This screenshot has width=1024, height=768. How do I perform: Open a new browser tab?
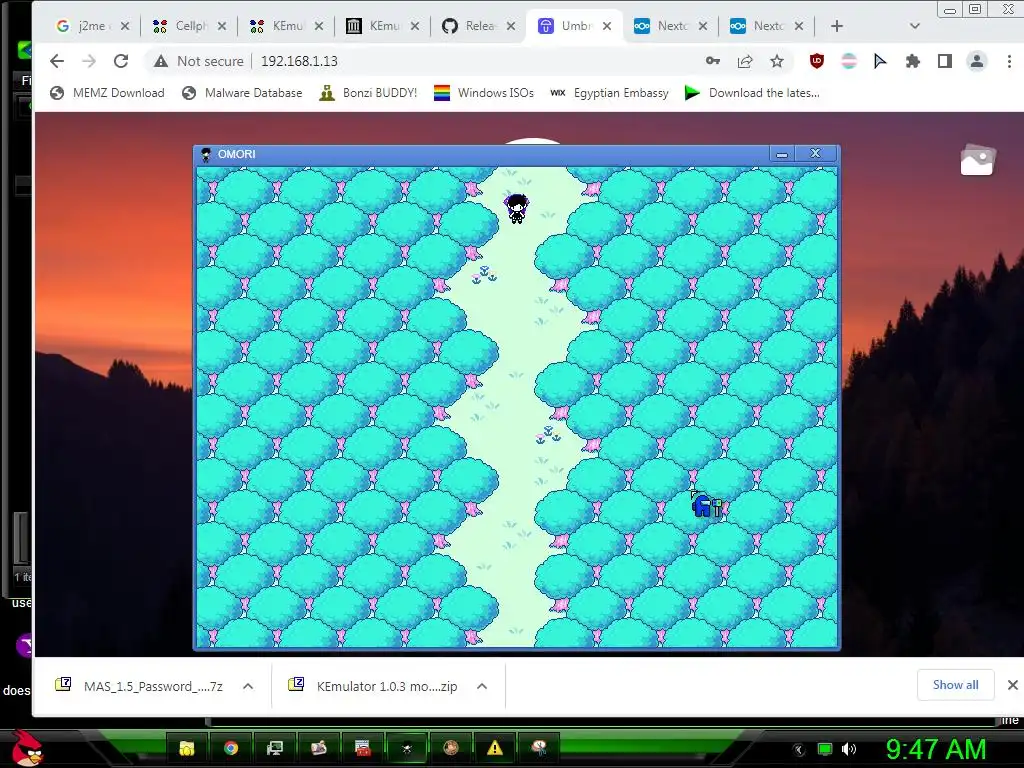[837, 26]
